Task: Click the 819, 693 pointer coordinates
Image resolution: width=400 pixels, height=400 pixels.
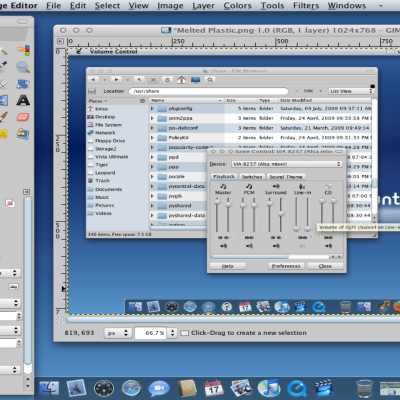Action: pos(79,333)
